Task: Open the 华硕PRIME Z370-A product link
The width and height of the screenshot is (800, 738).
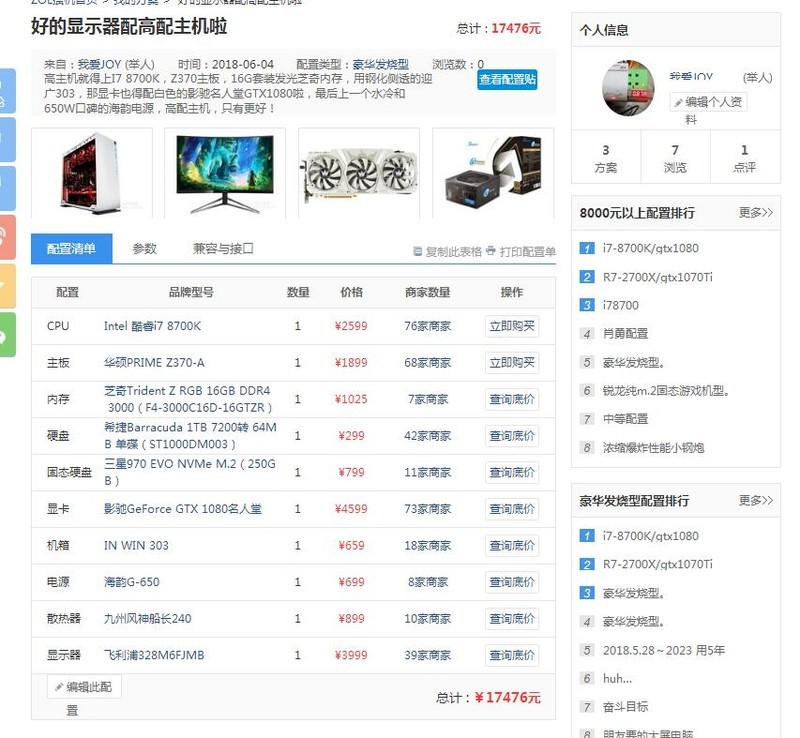Action: (154, 363)
